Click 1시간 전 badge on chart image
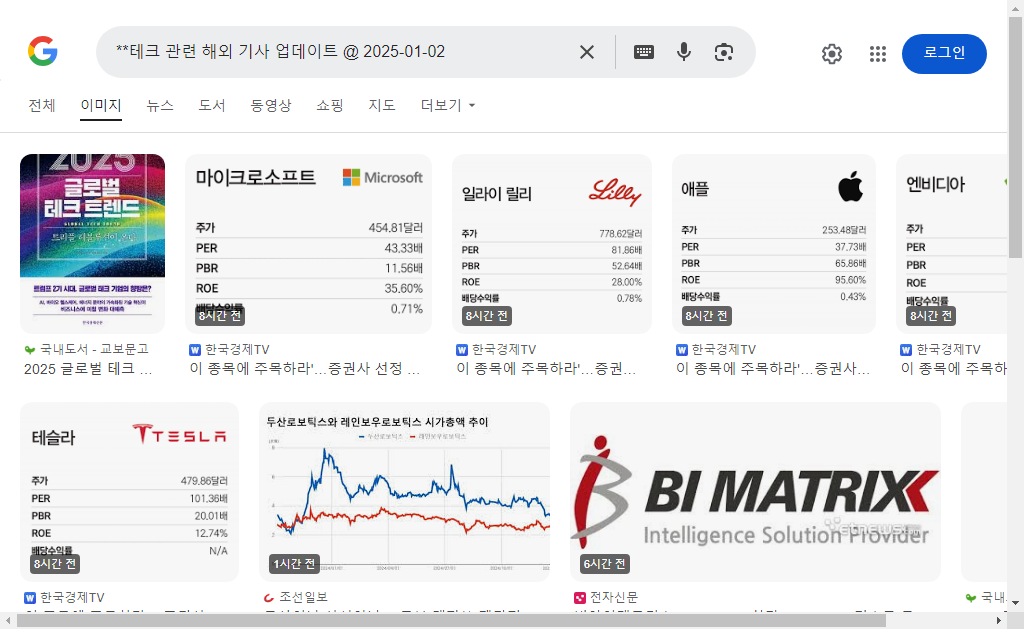This screenshot has height=629, width=1024. tap(294, 564)
